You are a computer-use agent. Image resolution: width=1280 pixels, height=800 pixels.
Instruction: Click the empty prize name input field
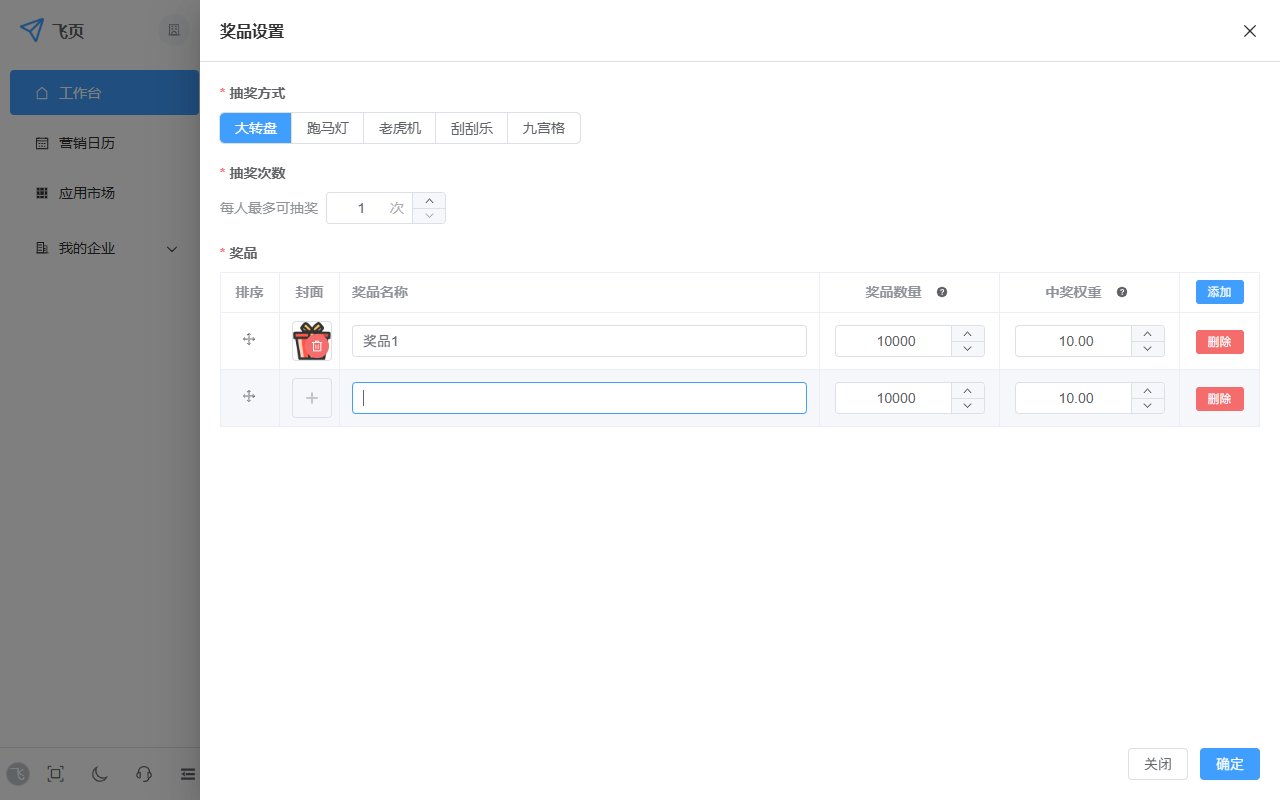tap(578, 397)
